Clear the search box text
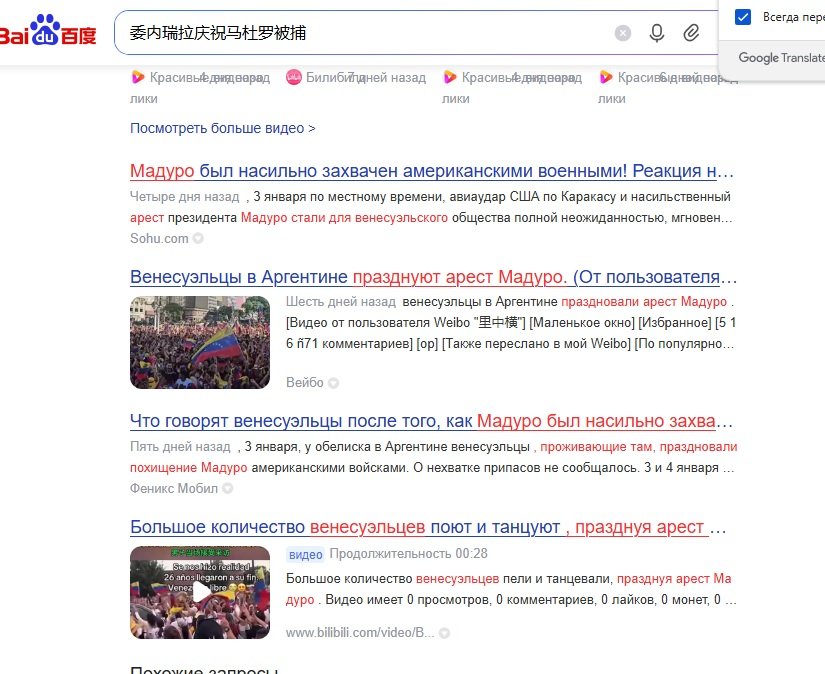 [x=622, y=33]
